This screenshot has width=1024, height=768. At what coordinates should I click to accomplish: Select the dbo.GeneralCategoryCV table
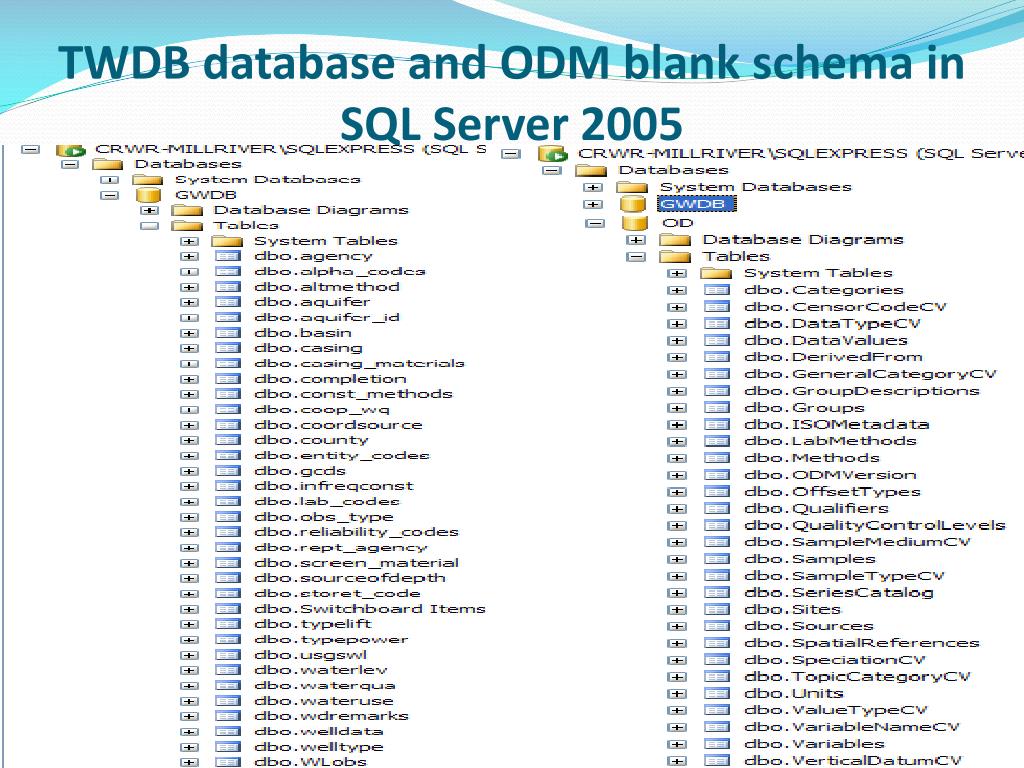point(871,374)
